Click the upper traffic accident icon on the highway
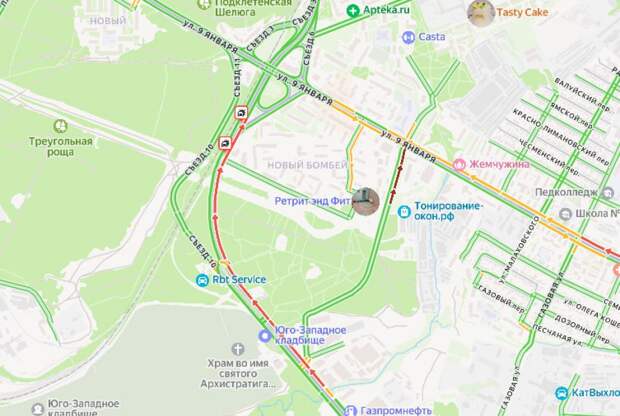Screen dimensions: 620x416 (x=241, y=113)
